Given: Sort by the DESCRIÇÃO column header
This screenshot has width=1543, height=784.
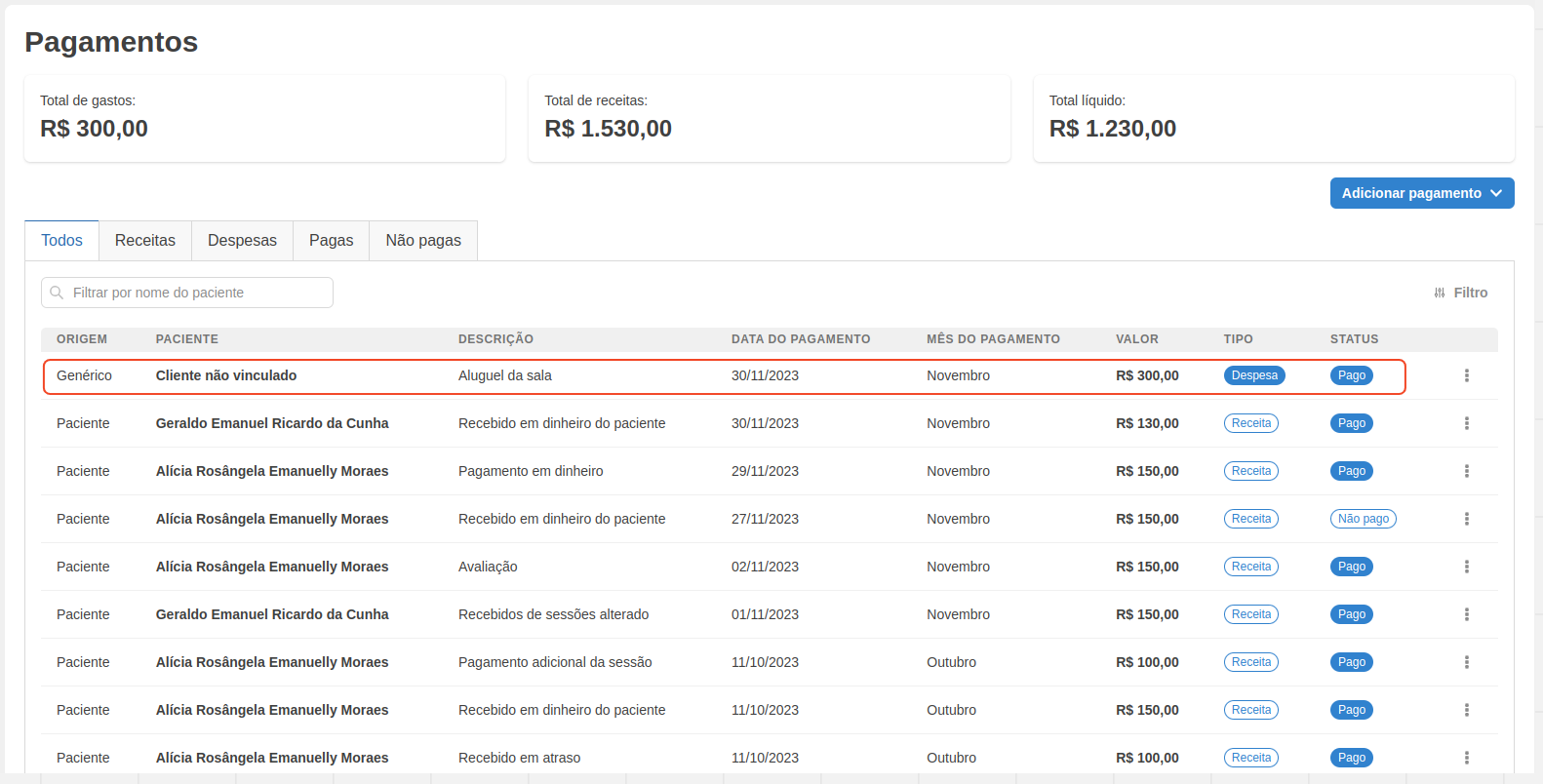Looking at the screenshot, I should click(x=495, y=339).
